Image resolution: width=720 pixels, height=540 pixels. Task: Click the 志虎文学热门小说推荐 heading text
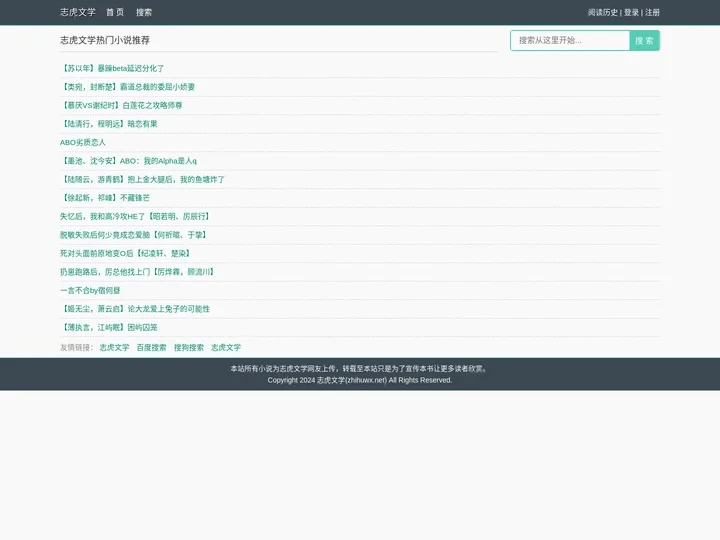(105, 40)
